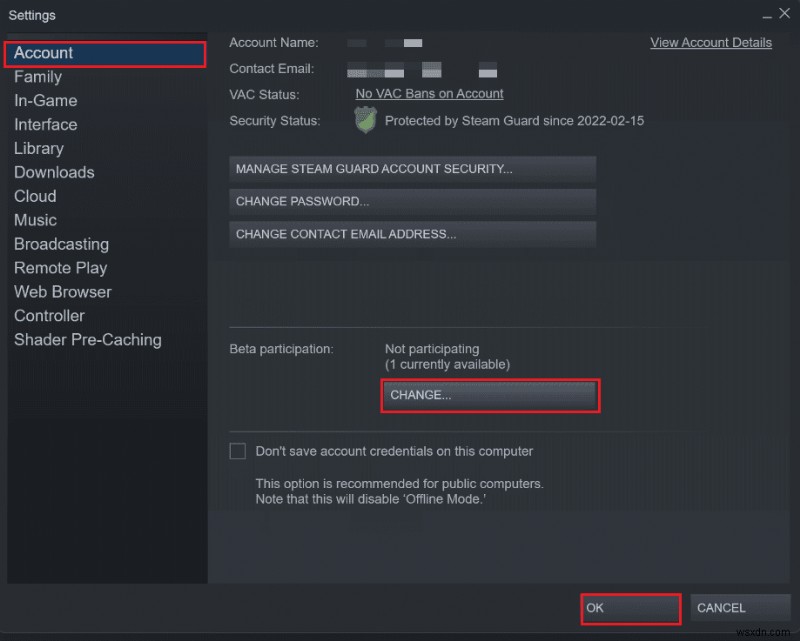Image resolution: width=800 pixels, height=641 pixels.
Task: Select the Account settings category
Action: [x=105, y=53]
